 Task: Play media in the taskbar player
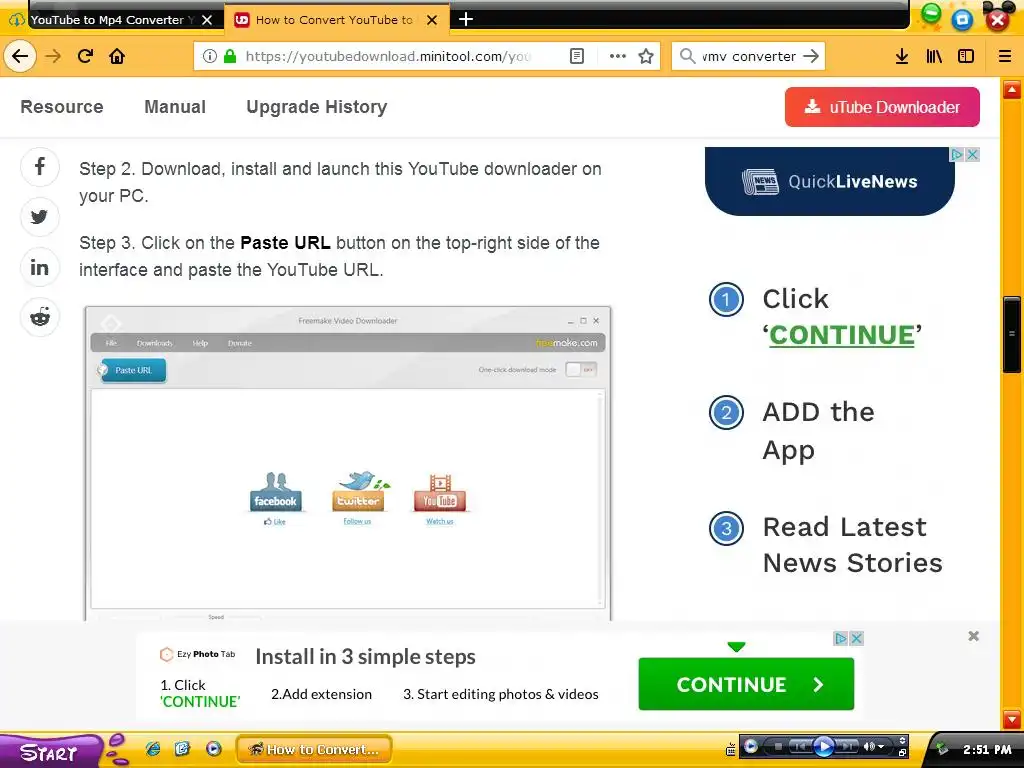click(x=824, y=746)
